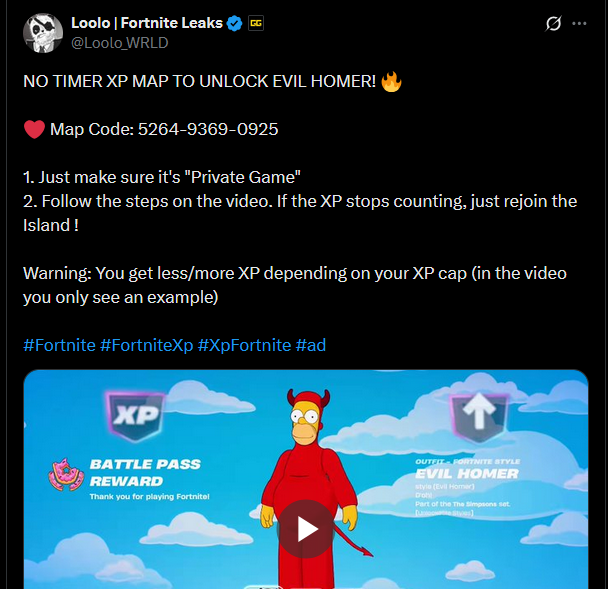Click the map code 5264-9369-0925 text
The image size is (608, 589).
tap(208, 129)
